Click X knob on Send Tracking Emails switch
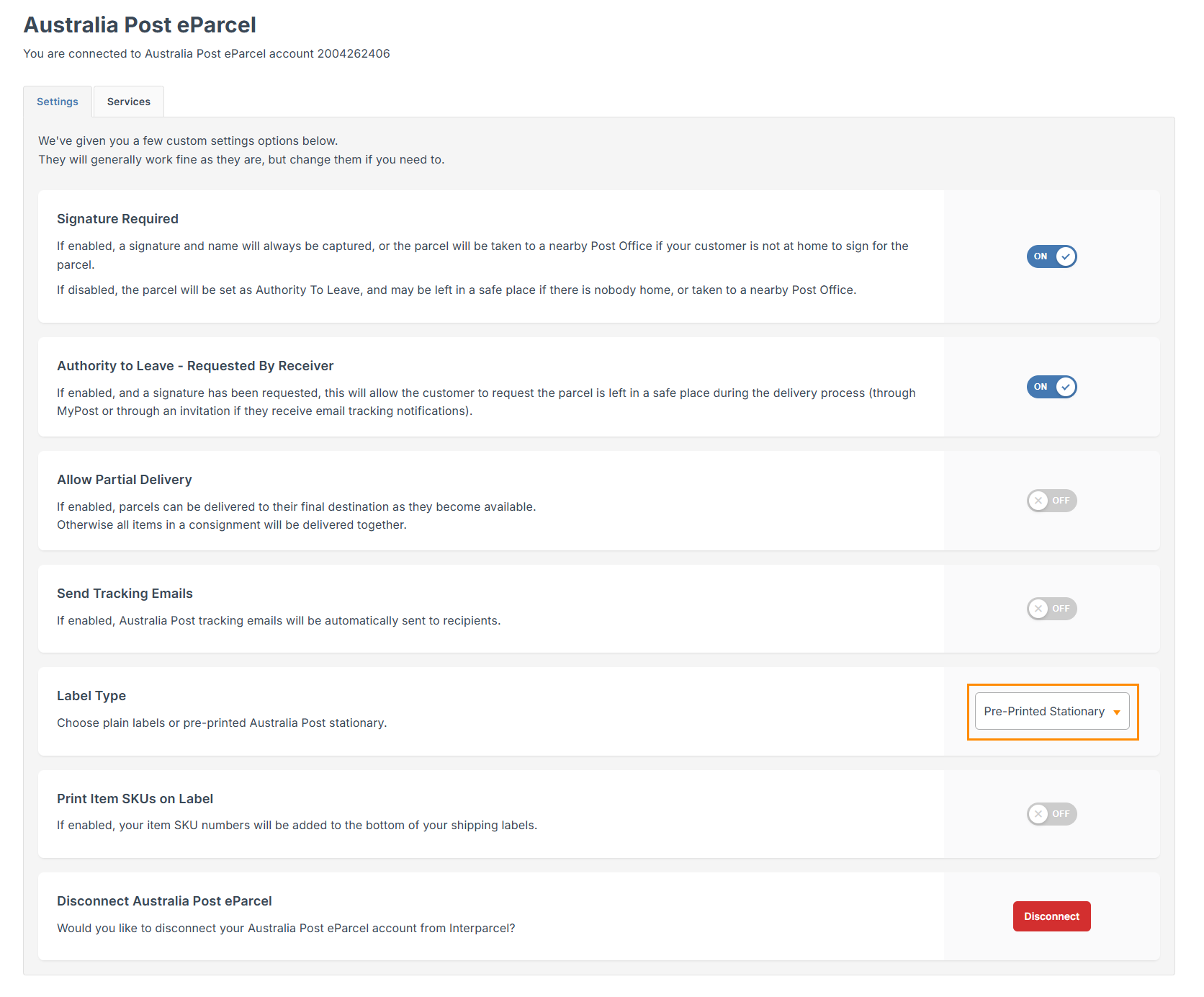 point(1038,609)
